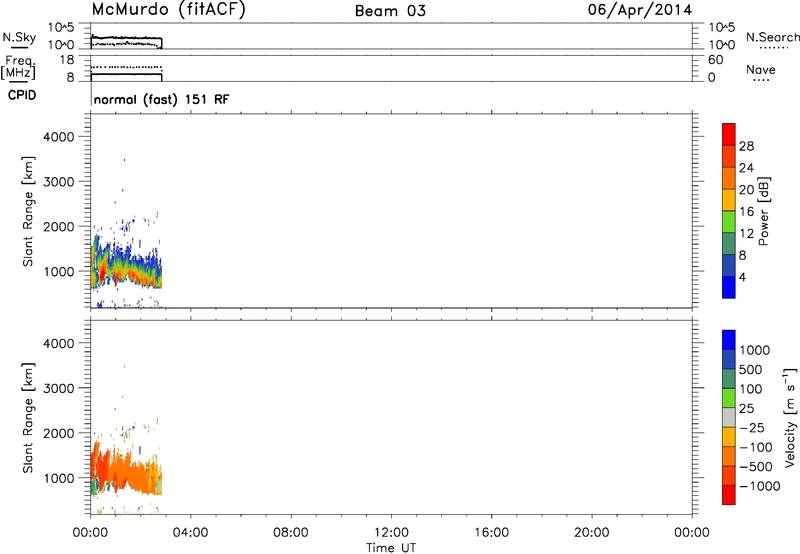Click the Velocity [m s⁻¹] colorbar title

(x=790, y=417)
